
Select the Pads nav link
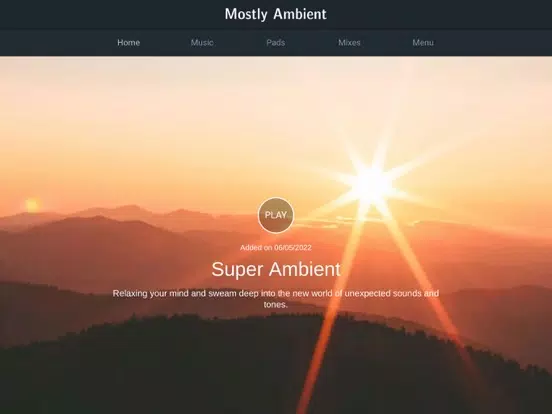[x=276, y=43]
